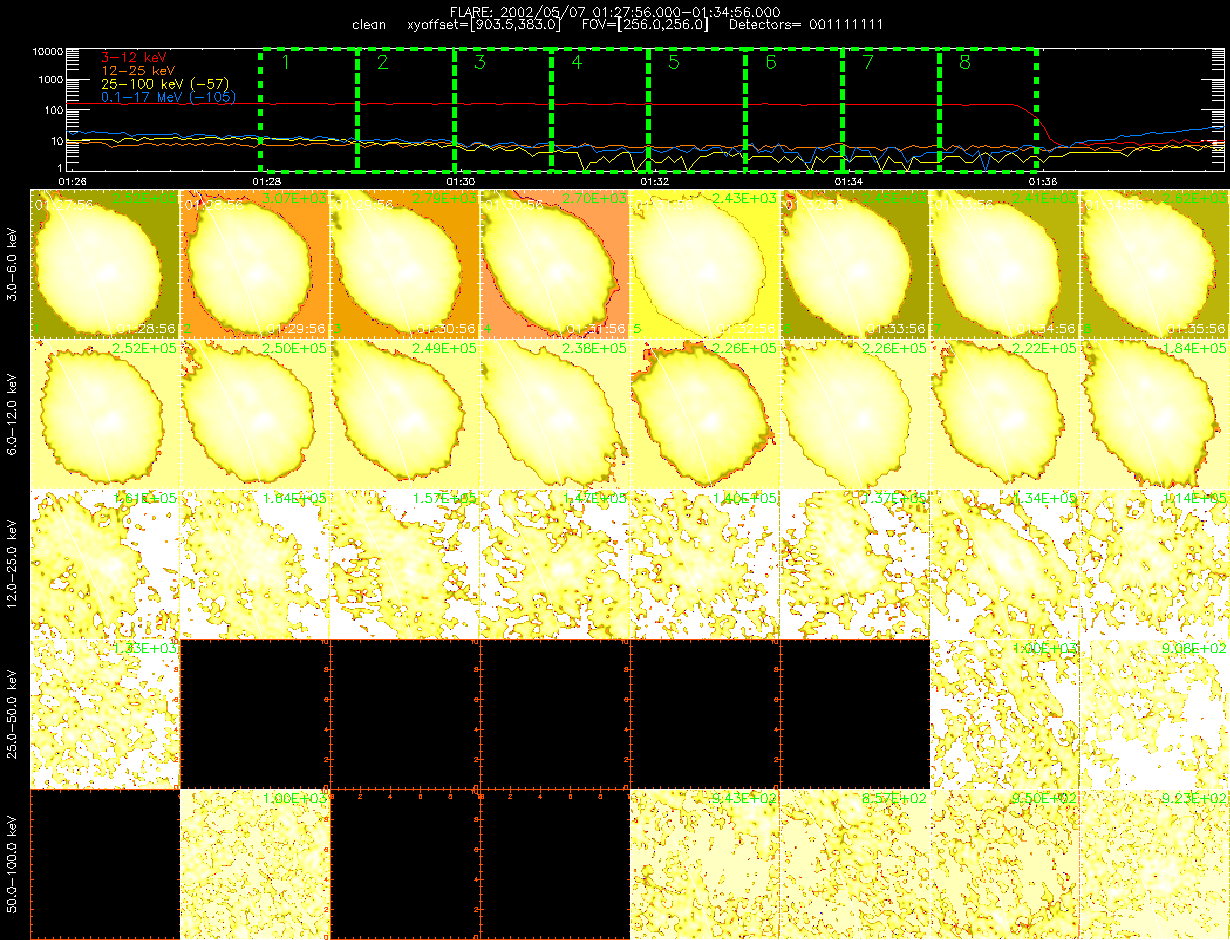The height and width of the screenshot is (940, 1230).
Task: Open 3.0-6.0 keV image ending 01:33:56
Action: tap(855, 264)
